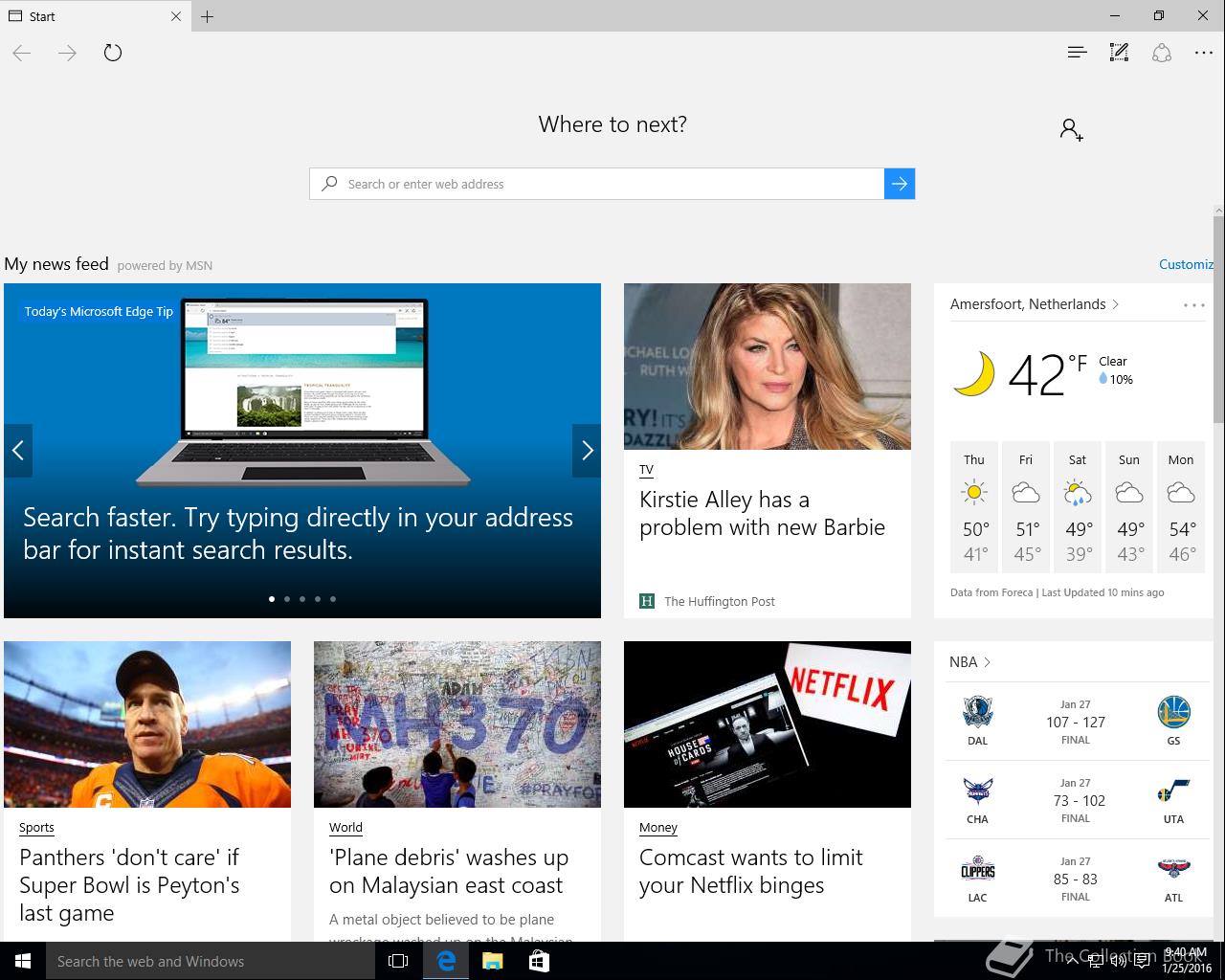Click the LA Clippers logo

click(977, 870)
